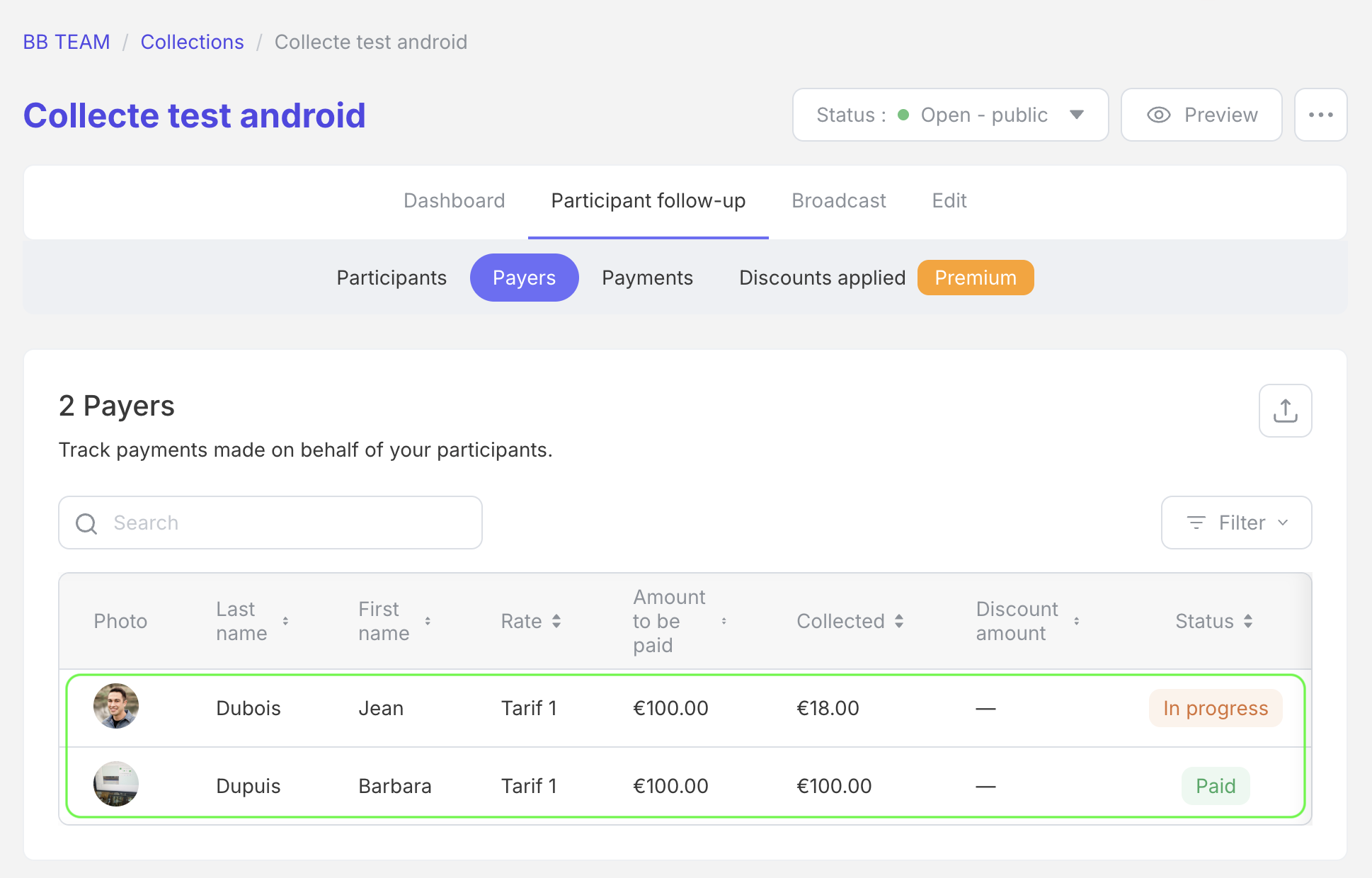Sort the Rate column

click(x=557, y=621)
